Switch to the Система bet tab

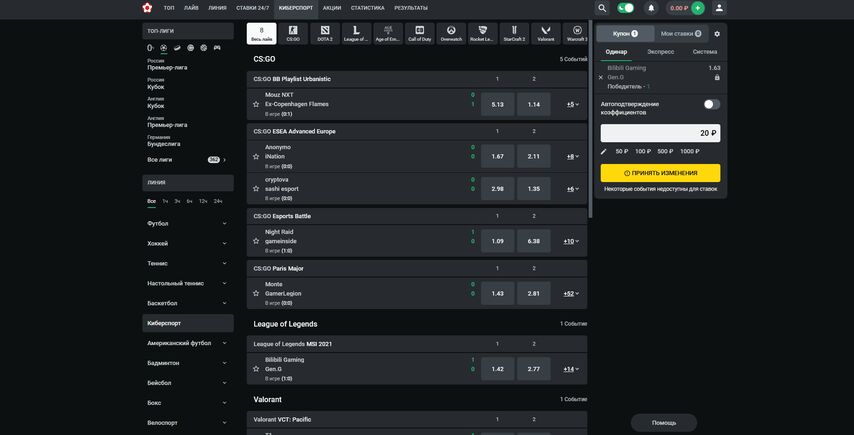pyautogui.click(x=705, y=52)
